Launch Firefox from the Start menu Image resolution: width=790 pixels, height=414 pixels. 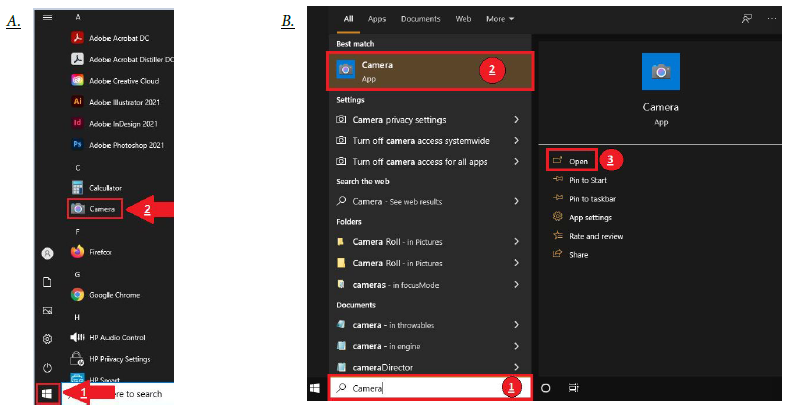102,251
